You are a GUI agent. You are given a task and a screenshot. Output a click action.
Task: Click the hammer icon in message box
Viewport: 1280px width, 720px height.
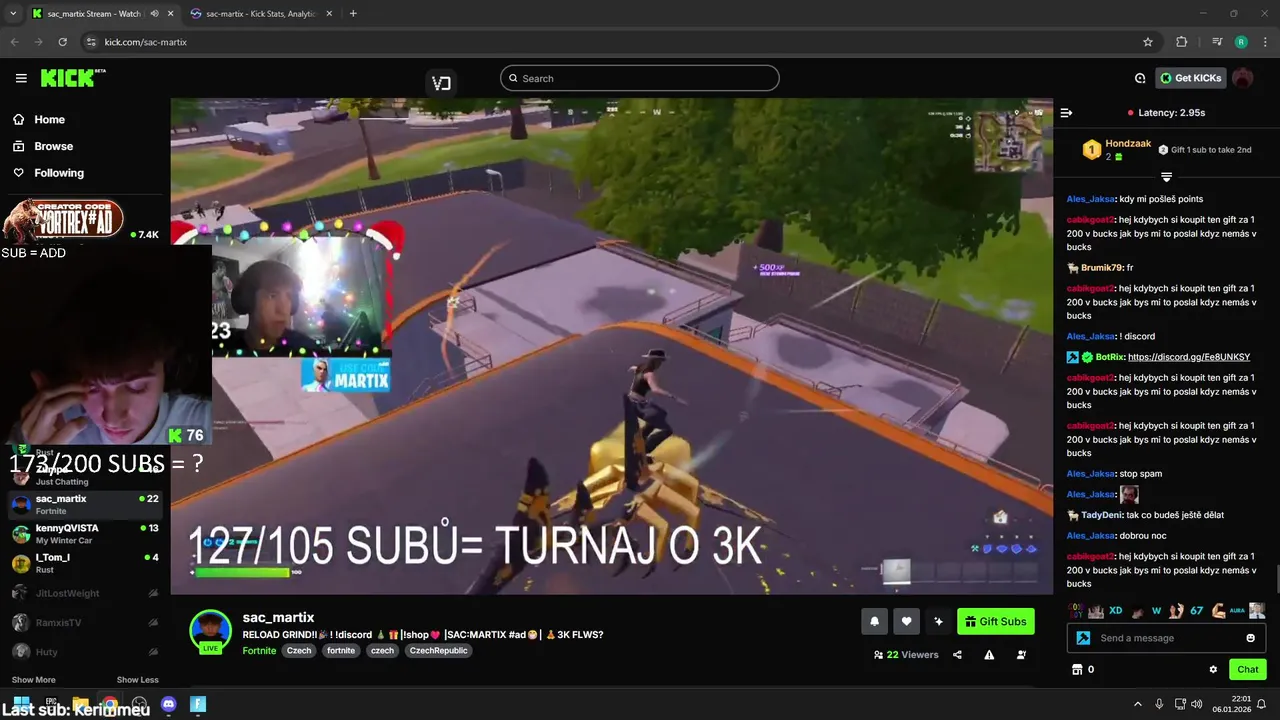(x=1083, y=638)
